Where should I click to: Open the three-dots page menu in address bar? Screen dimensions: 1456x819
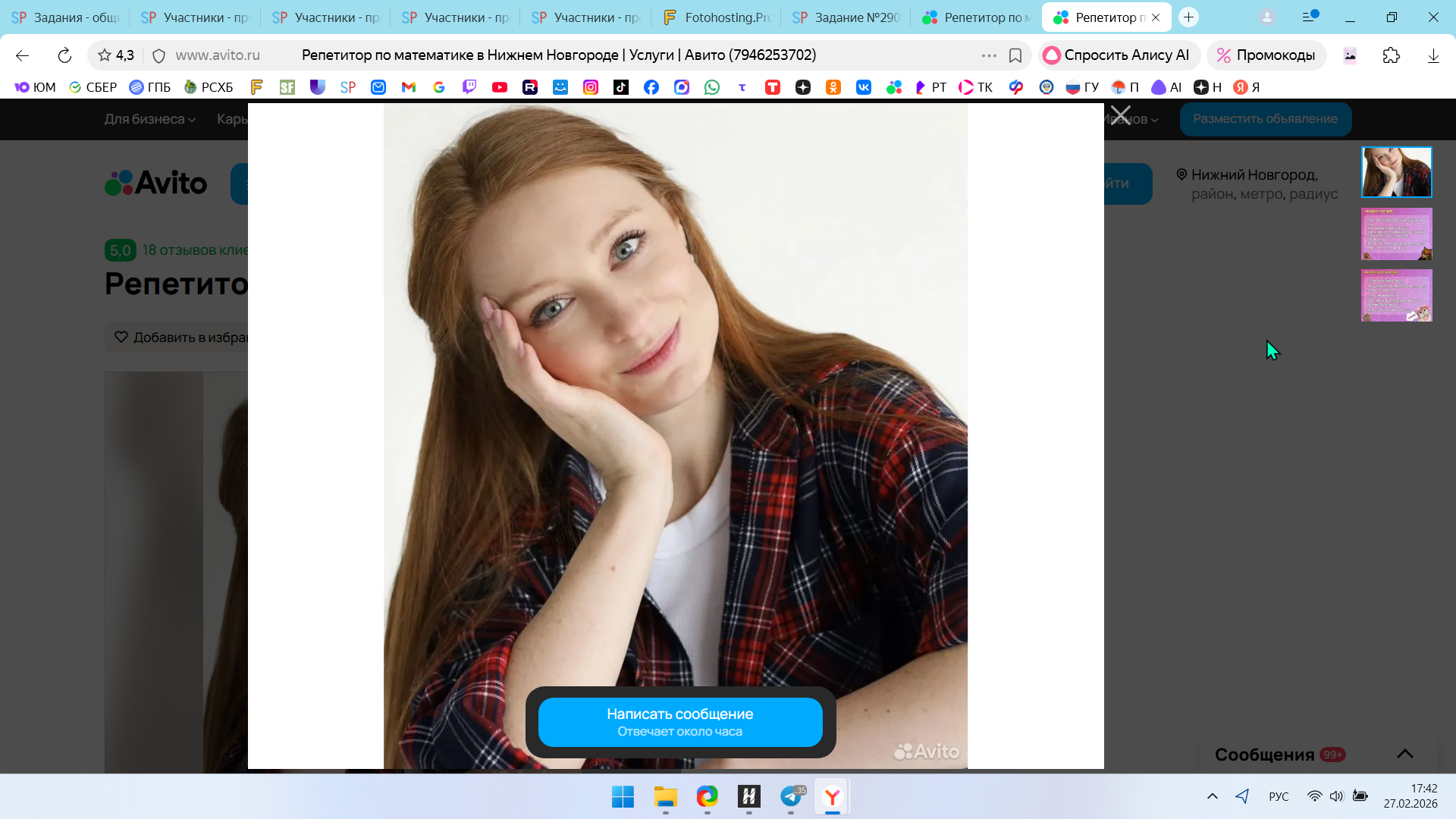pos(988,55)
